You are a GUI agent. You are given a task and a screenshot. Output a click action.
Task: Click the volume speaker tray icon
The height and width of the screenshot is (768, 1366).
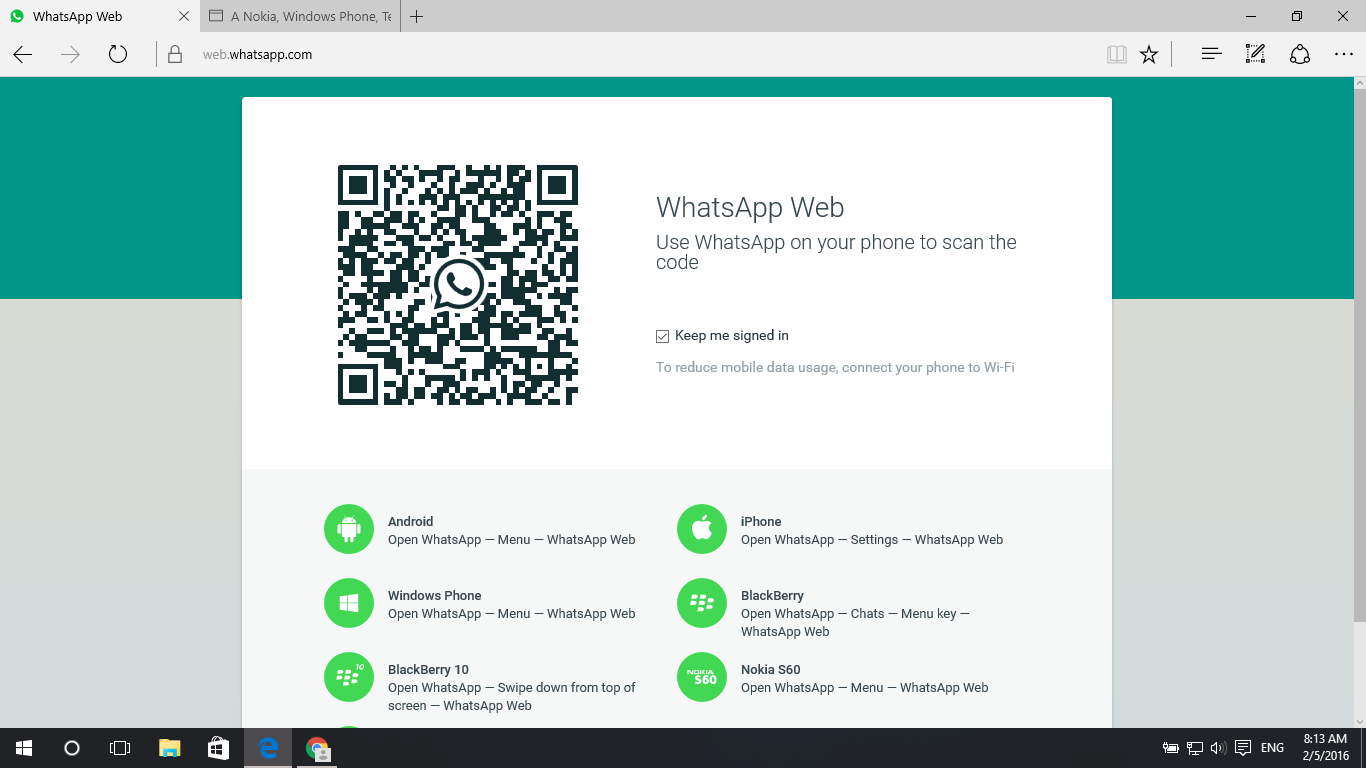(1218, 748)
